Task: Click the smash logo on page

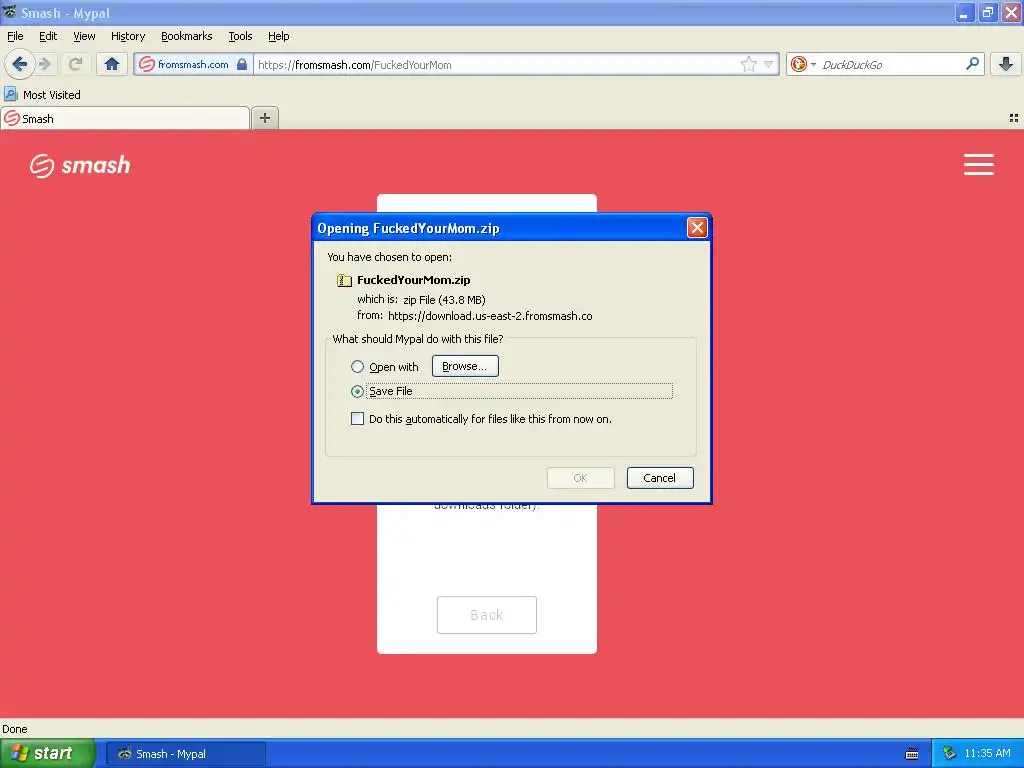Action: (x=80, y=165)
